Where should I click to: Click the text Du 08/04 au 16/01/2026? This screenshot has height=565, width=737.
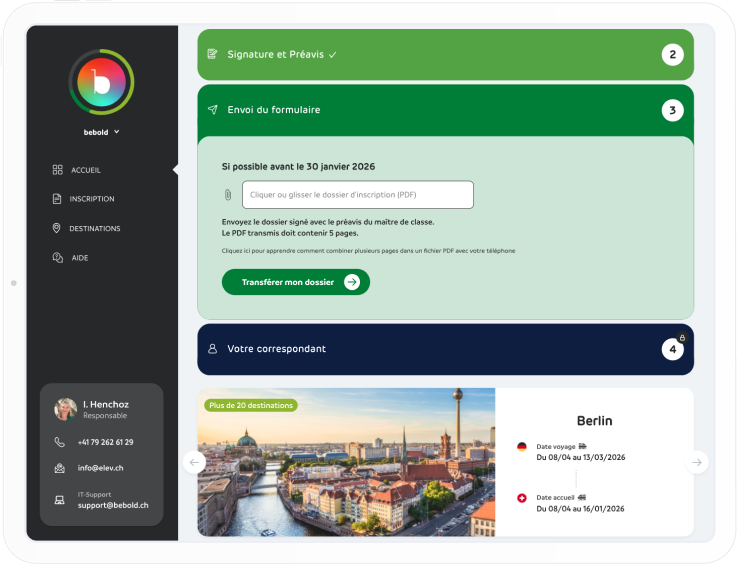tap(580, 509)
